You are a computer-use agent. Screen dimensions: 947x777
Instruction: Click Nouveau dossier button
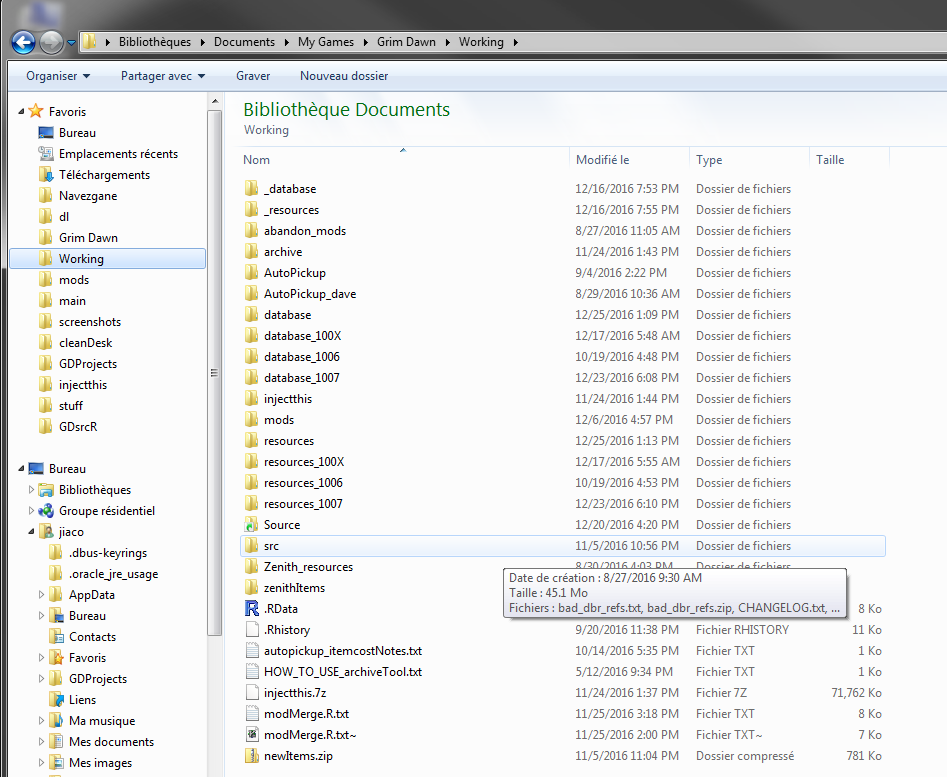(x=344, y=76)
